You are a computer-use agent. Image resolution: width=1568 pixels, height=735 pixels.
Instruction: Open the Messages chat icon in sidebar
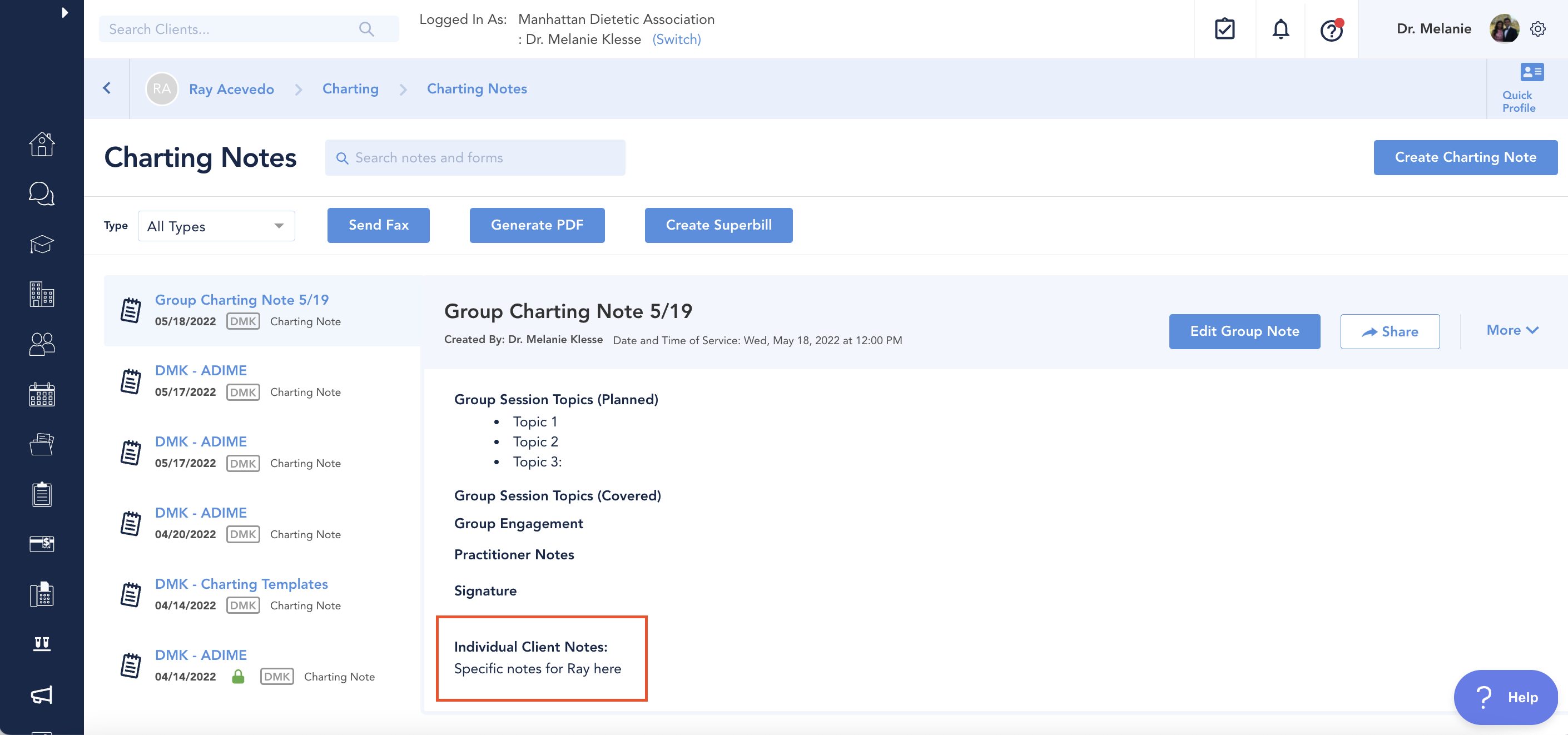tap(41, 194)
